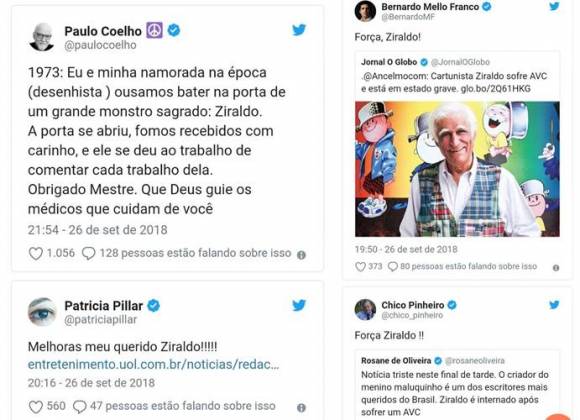Open replies bubble on Patricia Pillar tweet

80,407
